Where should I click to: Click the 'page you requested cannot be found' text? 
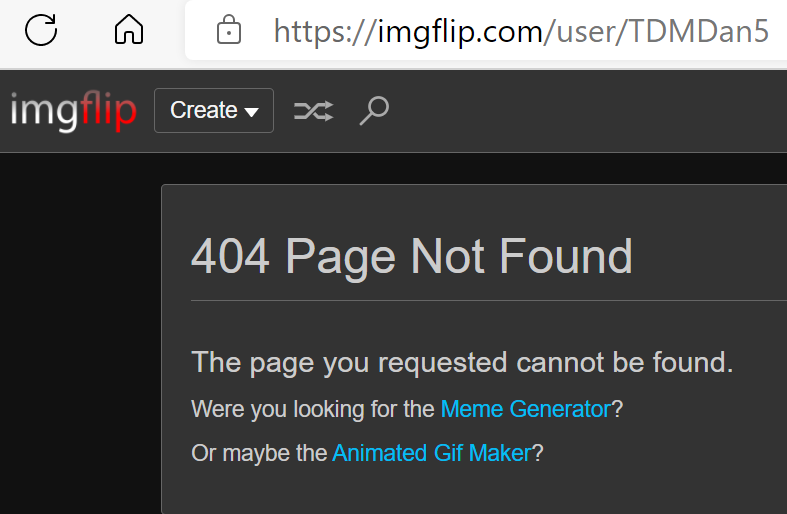(x=462, y=362)
